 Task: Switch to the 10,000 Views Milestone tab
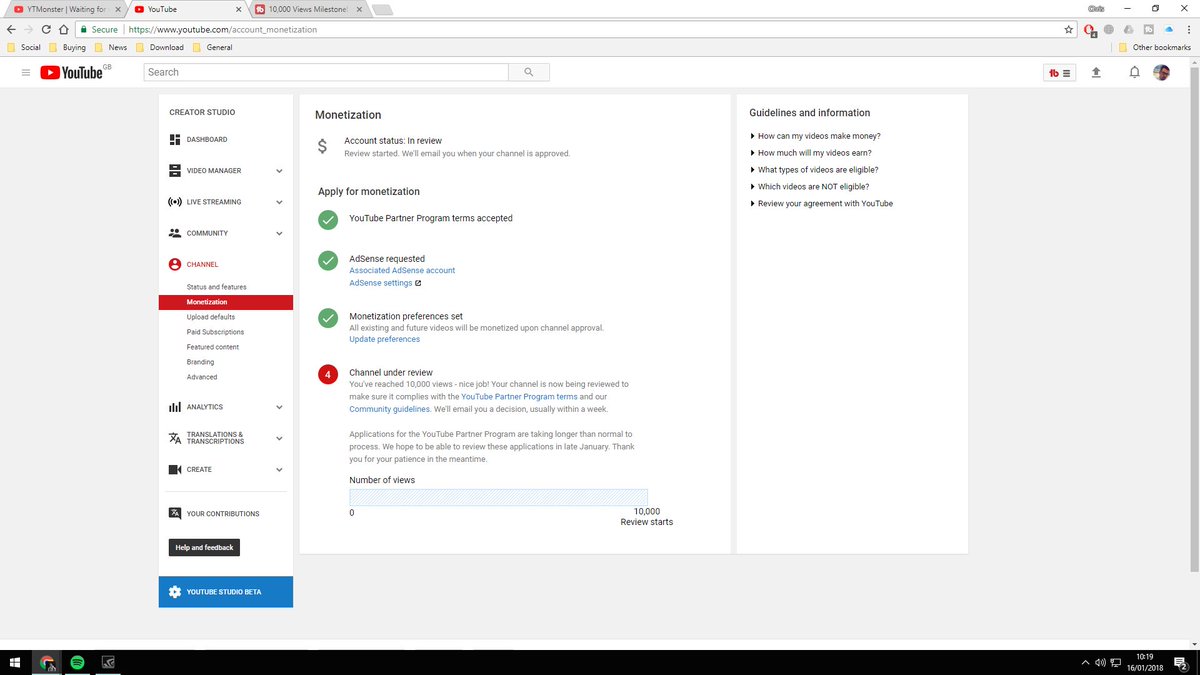pos(307,9)
